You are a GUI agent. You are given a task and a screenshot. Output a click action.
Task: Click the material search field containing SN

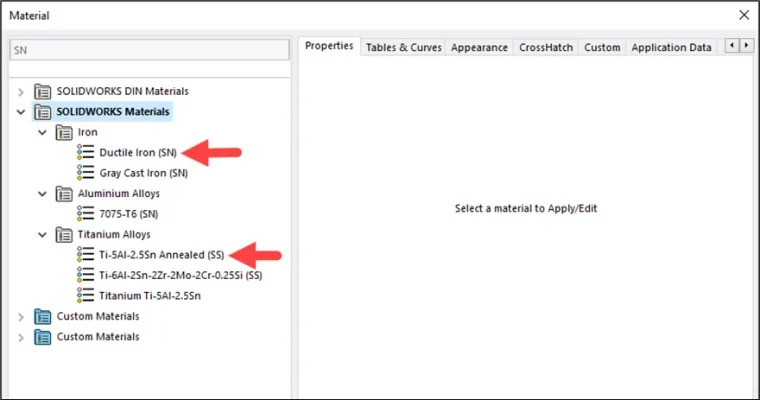[150, 50]
